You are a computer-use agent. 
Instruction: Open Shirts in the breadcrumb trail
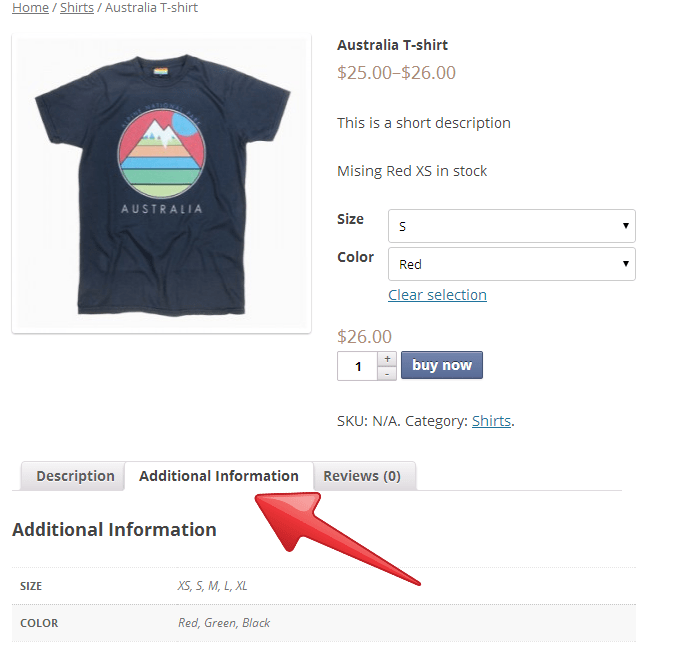[x=77, y=8]
